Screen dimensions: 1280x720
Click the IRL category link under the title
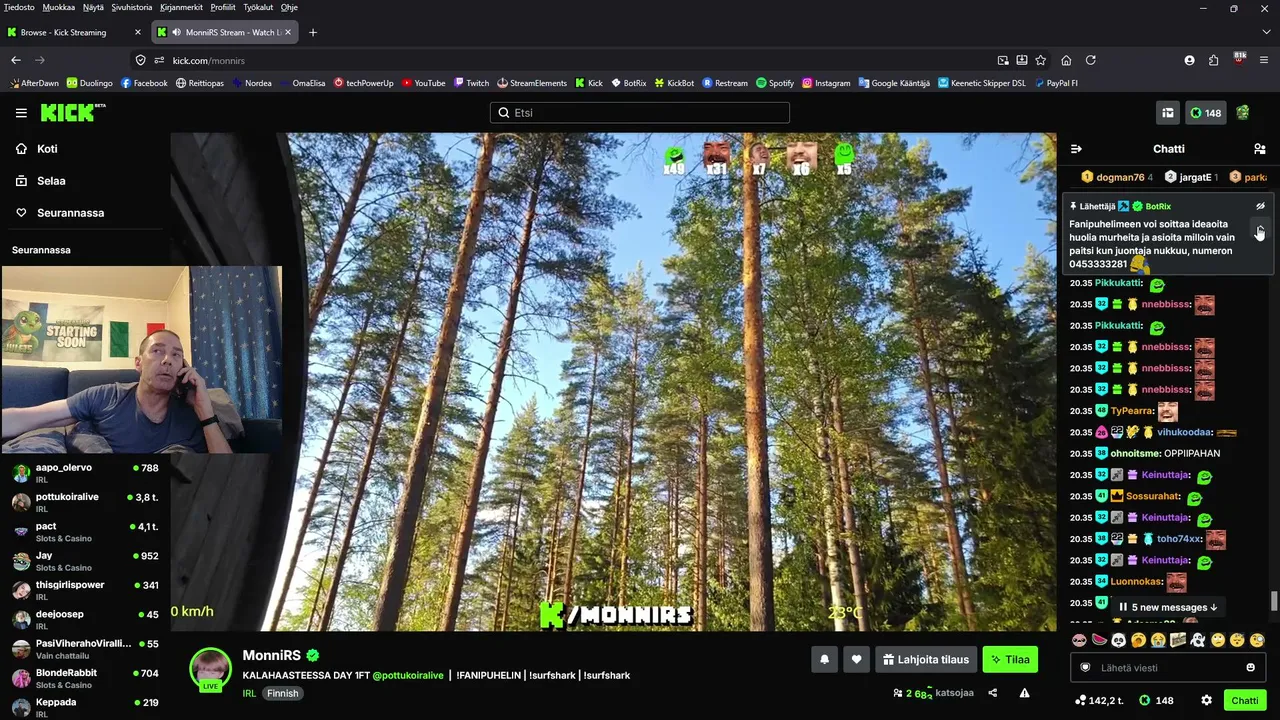249,693
